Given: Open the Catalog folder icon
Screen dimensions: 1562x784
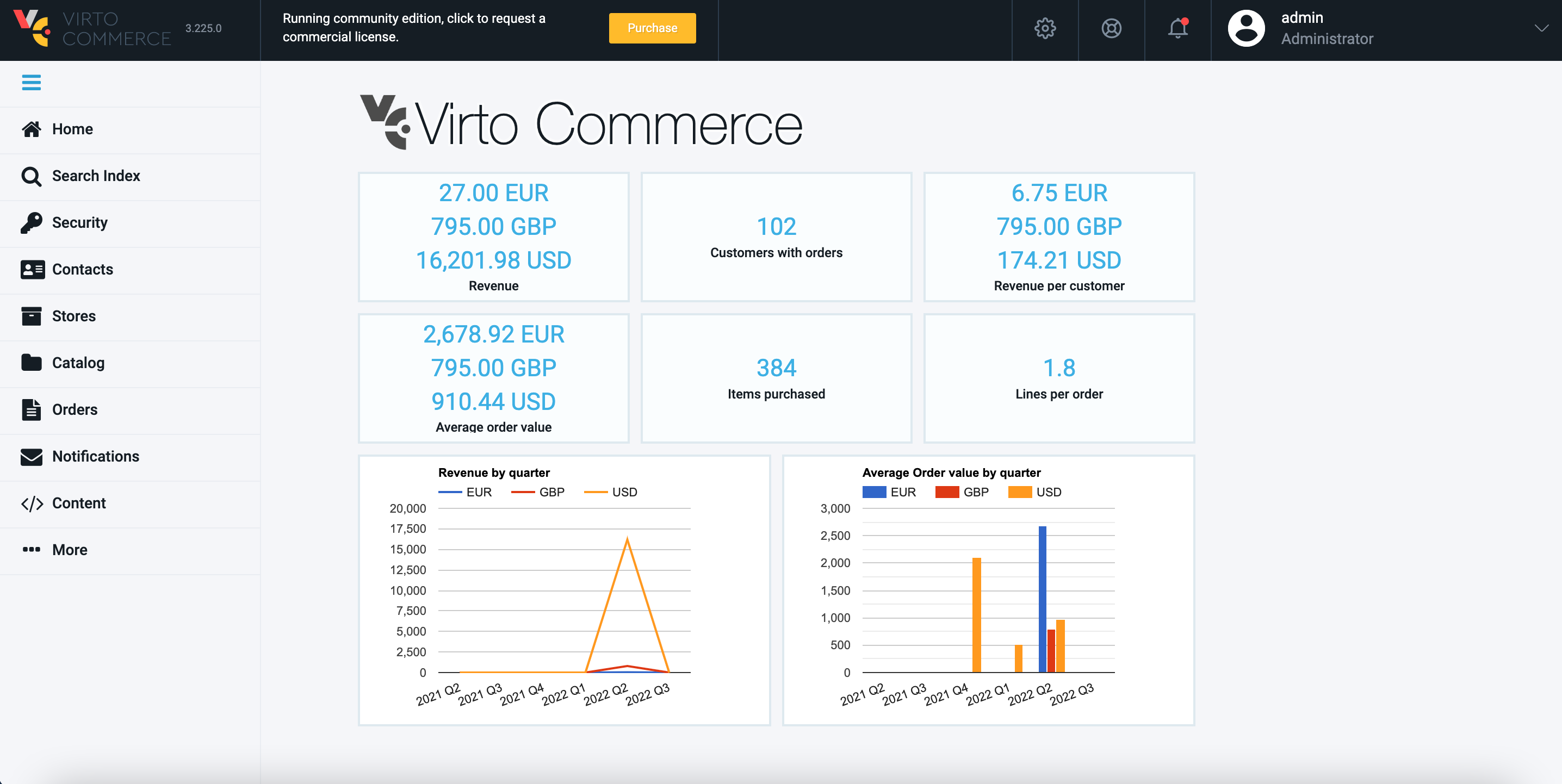Looking at the screenshot, I should pyautogui.click(x=32, y=363).
